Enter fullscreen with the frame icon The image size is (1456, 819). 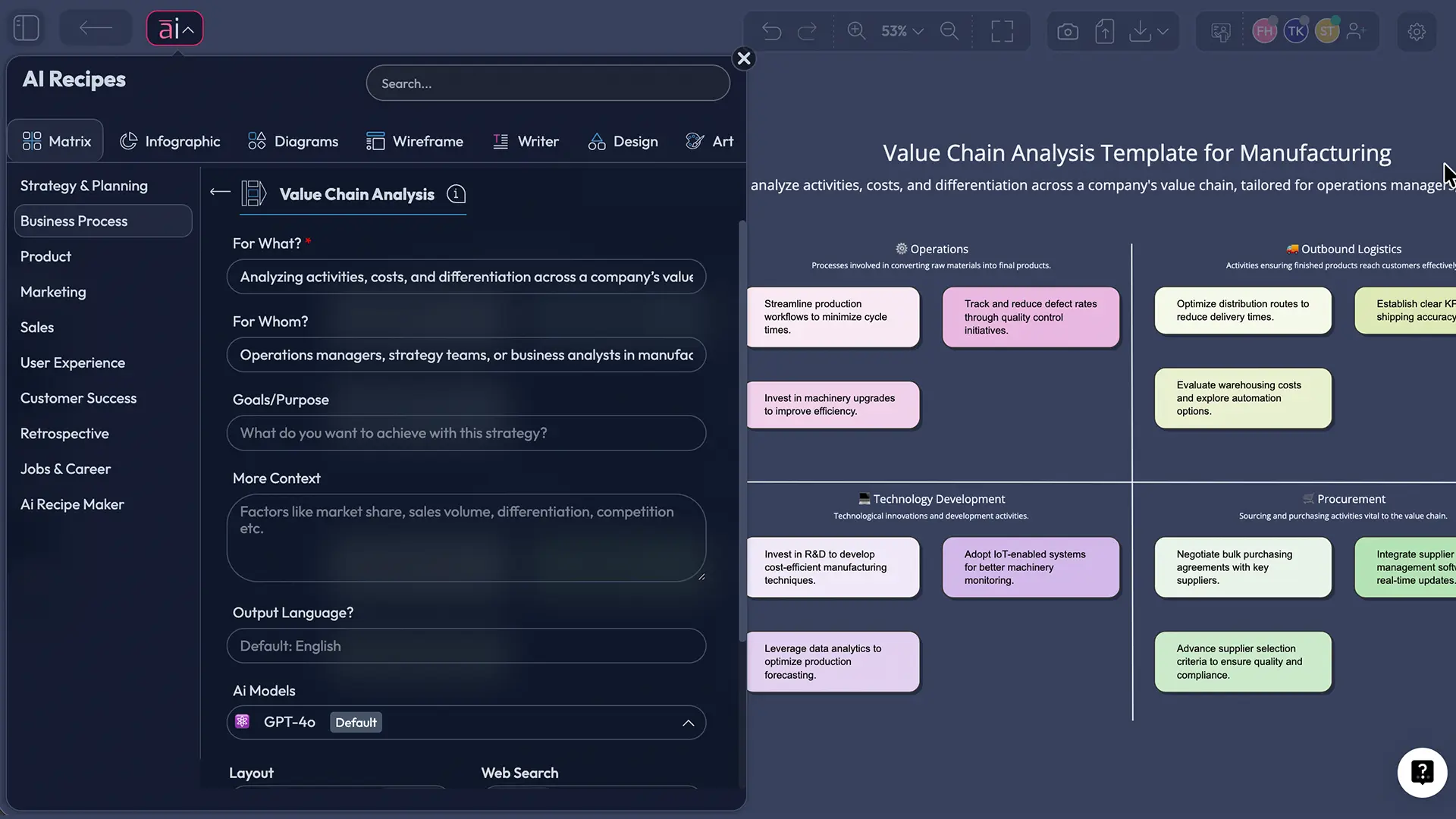point(1002,31)
